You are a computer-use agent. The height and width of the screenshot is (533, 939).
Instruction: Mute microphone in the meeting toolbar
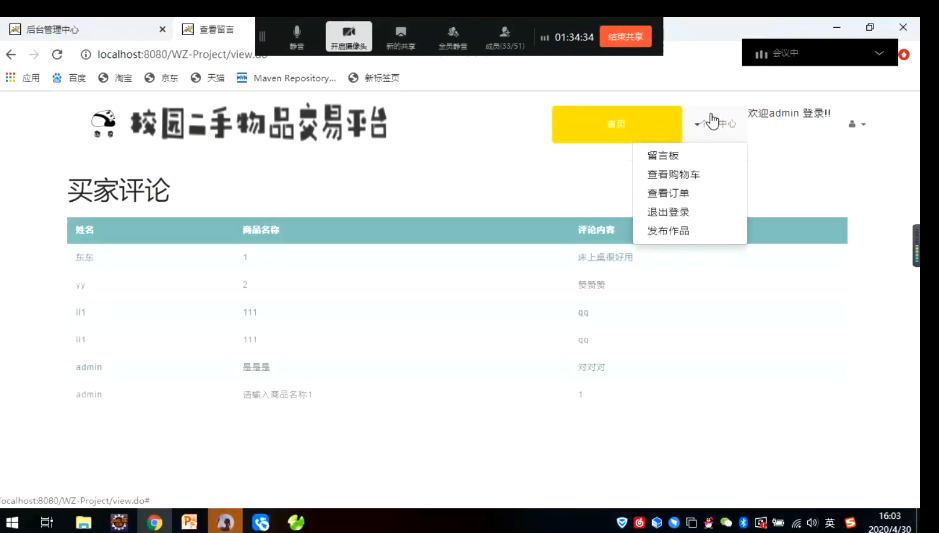[296, 37]
